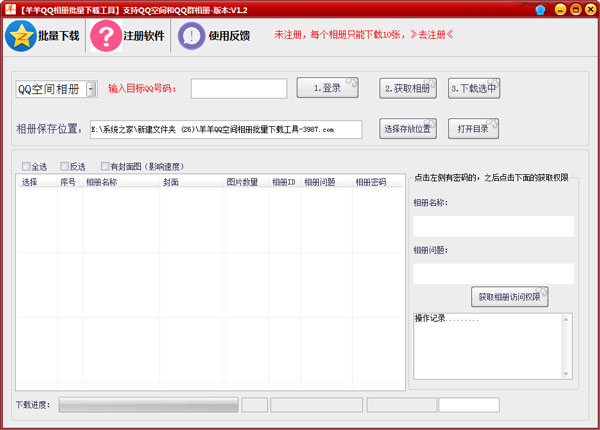Click the 3.下载选中 button
Image resolution: width=600 pixels, height=430 pixels.
pos(474,89)
